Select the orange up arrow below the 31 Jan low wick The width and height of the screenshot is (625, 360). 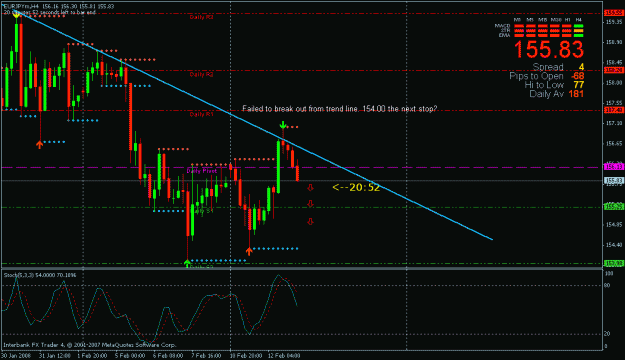pyautogui.click(x=39, y=144)
